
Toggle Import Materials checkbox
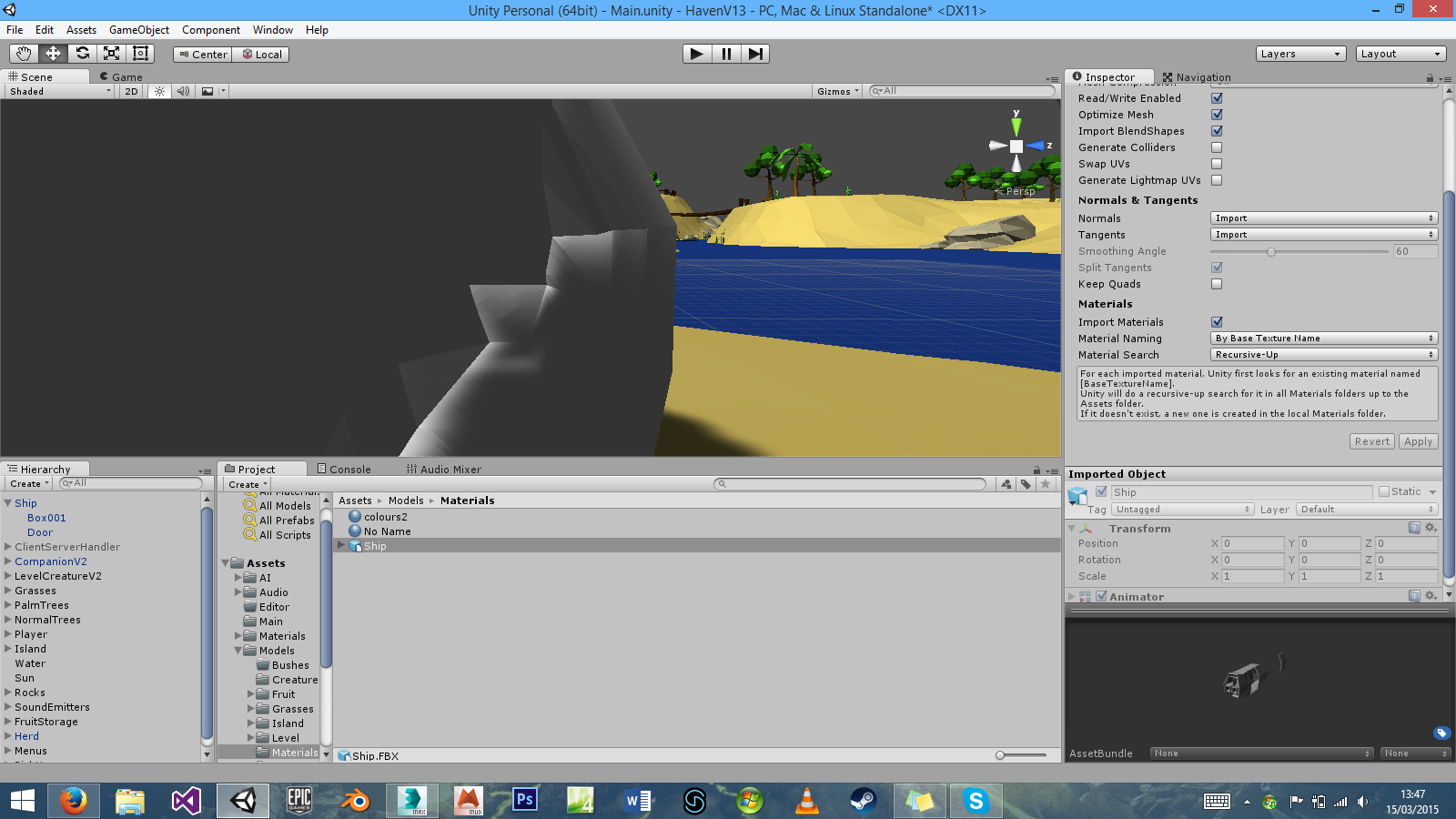coord(1217,322)
